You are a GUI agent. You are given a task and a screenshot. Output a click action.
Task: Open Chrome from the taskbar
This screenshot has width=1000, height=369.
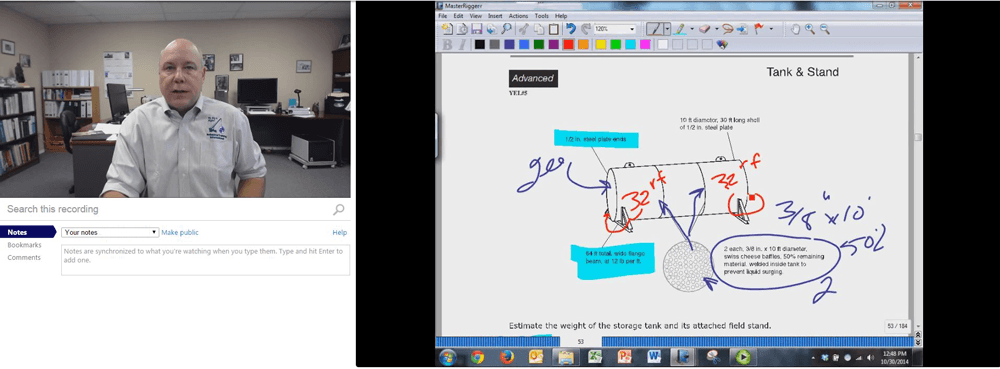477,357
